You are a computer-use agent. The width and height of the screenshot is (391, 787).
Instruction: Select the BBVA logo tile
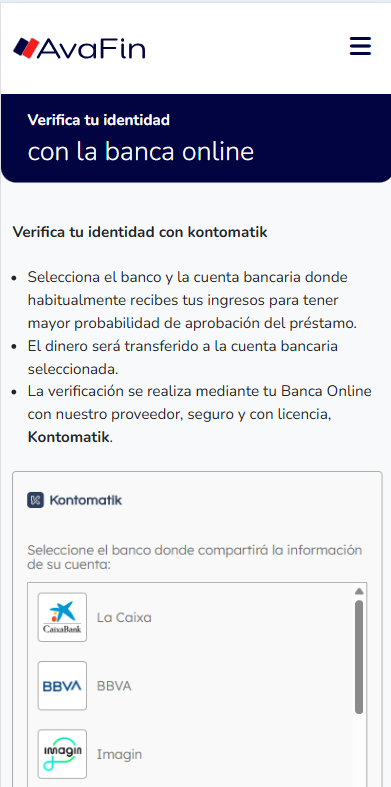point(62,686)
